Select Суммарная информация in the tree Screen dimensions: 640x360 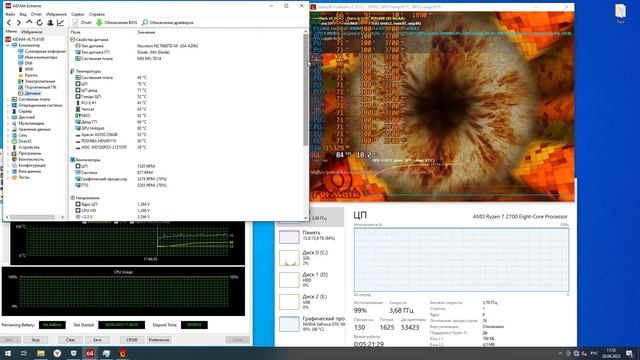(44, 51)
